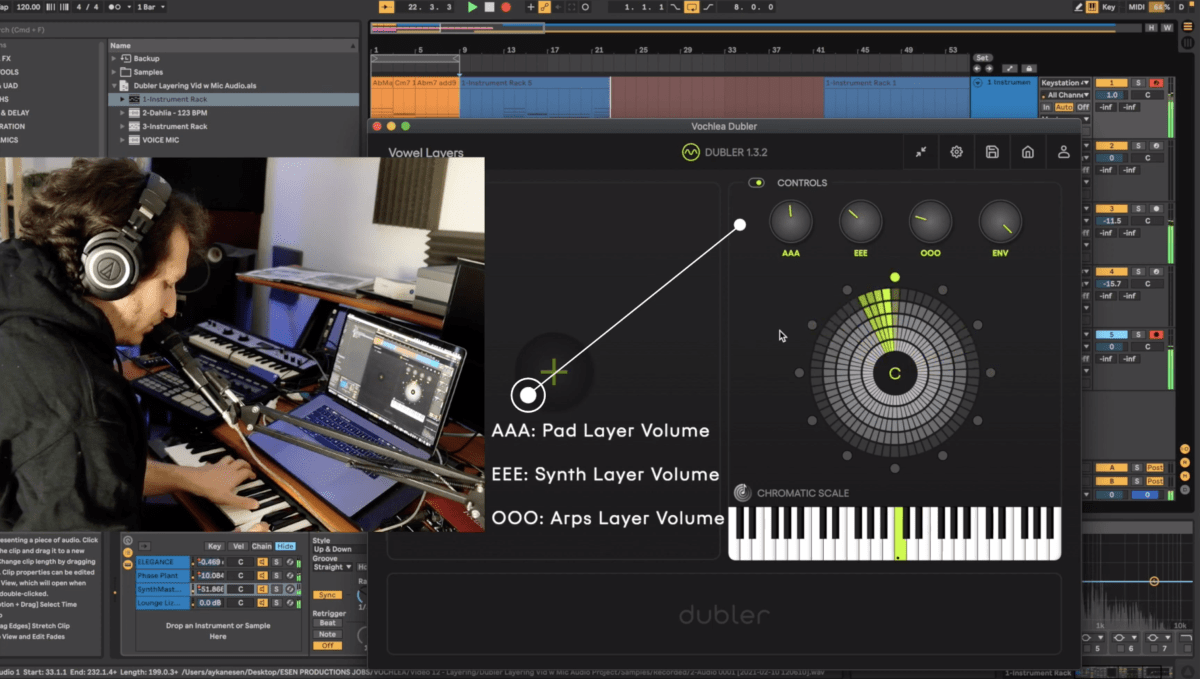Toggle the computer MIDI keyboard icon
The image size is (1200, 679).
coord(1090,7)
